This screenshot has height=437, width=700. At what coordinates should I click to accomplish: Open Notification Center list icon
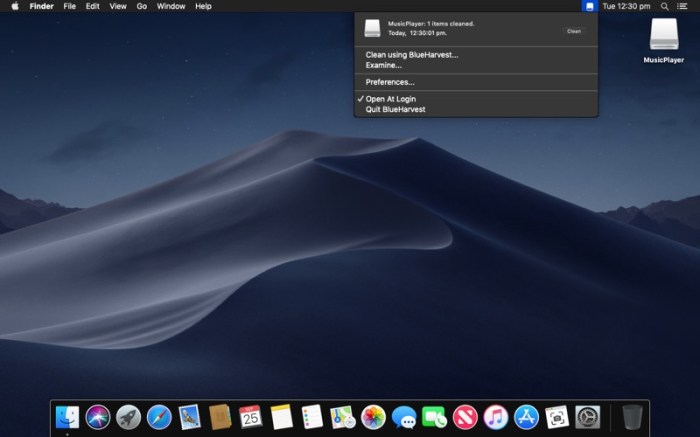pyautogui.click(x=682, y=6)
